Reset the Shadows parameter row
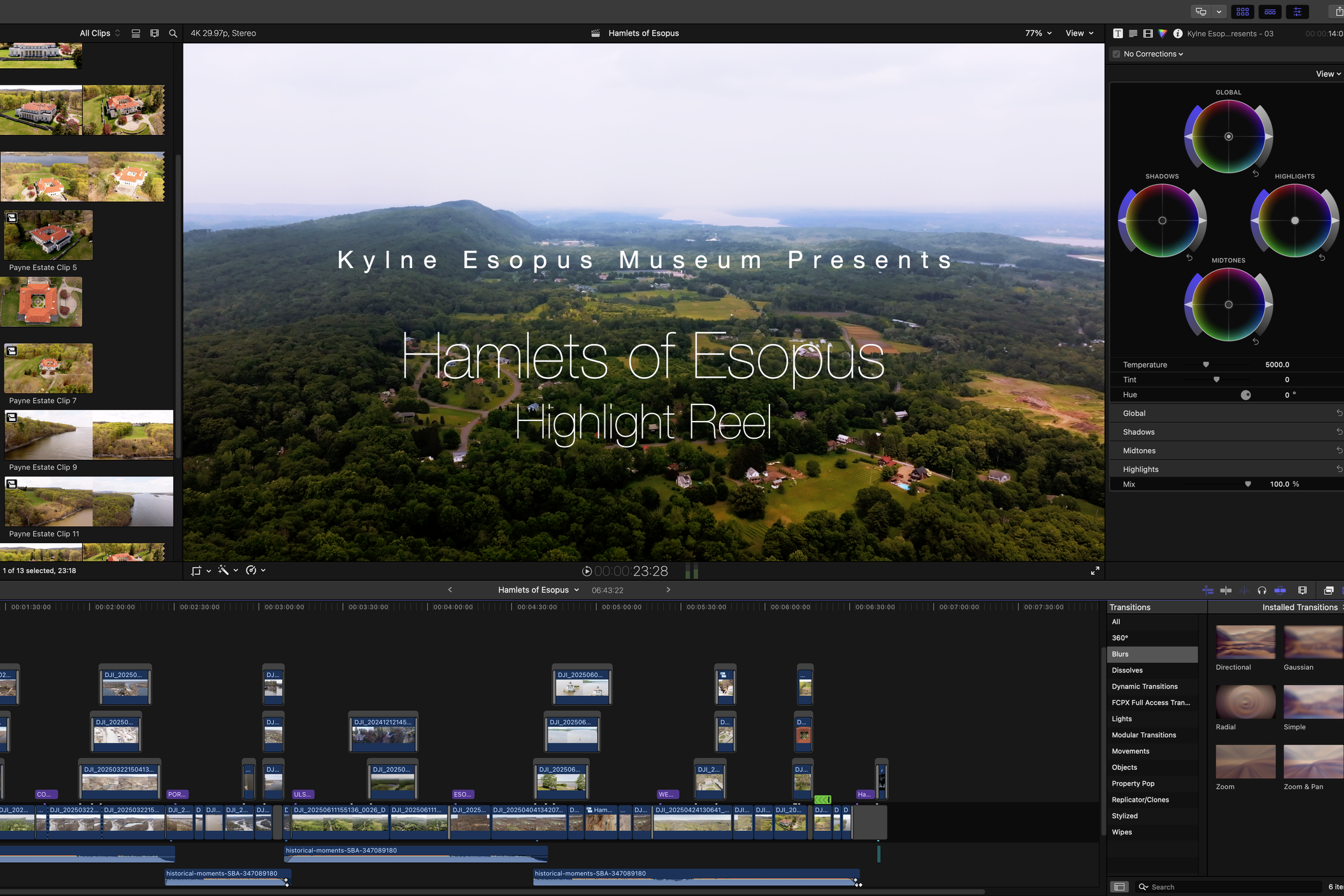The width and height of the screenshot is (1344, 896). [1339, 432]
